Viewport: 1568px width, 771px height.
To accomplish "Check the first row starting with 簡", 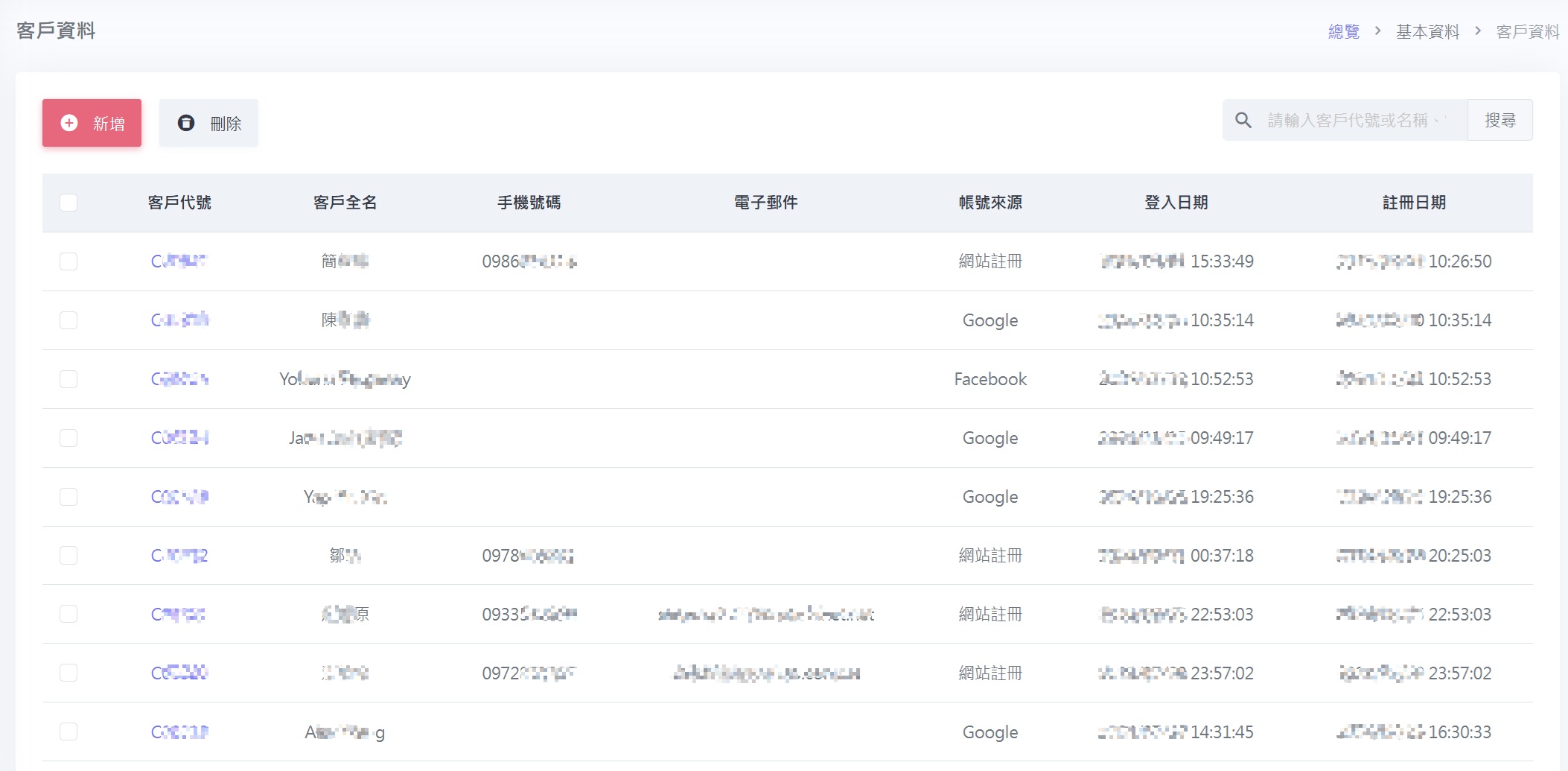I will (x=68, y=261).
